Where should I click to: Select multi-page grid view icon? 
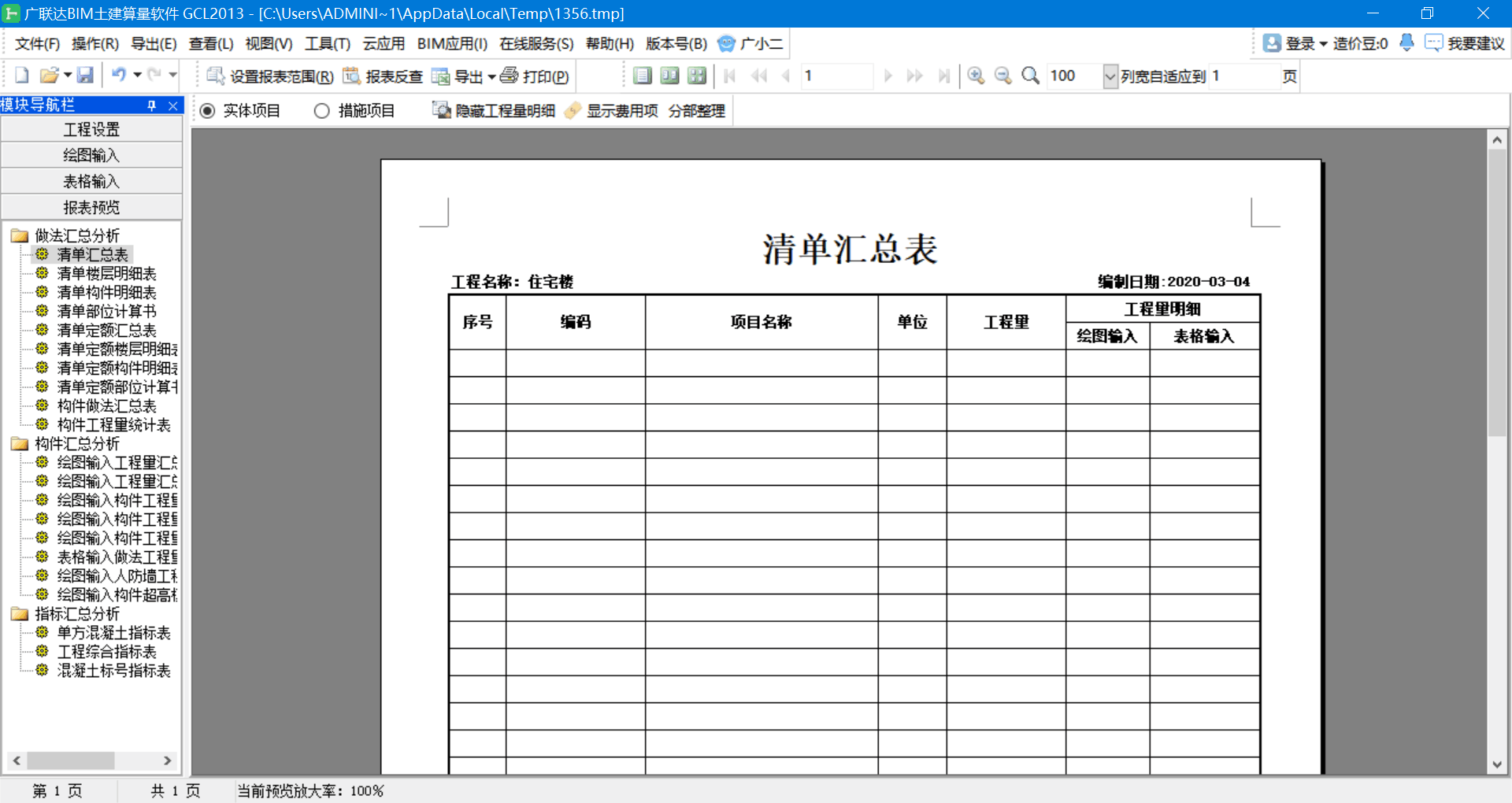697,76
